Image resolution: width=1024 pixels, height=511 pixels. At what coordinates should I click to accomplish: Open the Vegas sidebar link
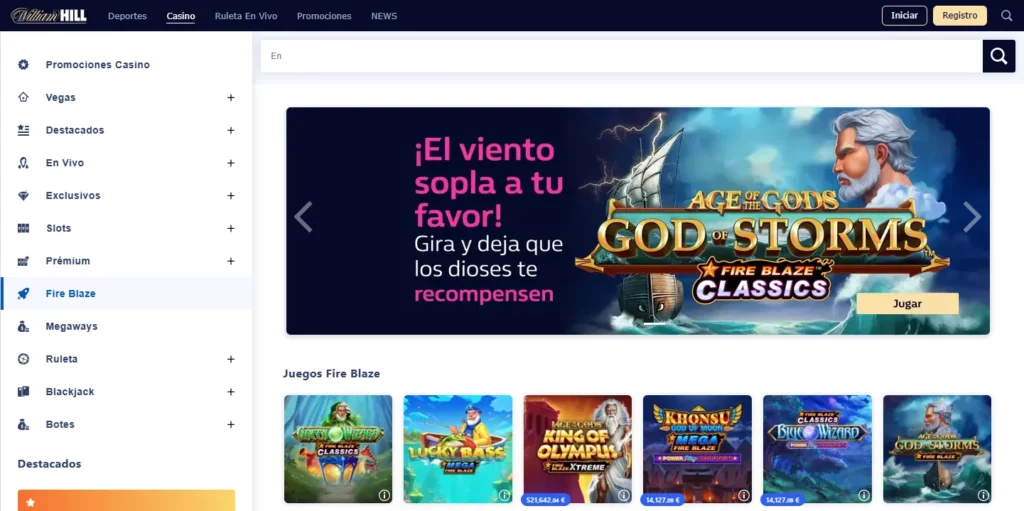pos(61,97)
